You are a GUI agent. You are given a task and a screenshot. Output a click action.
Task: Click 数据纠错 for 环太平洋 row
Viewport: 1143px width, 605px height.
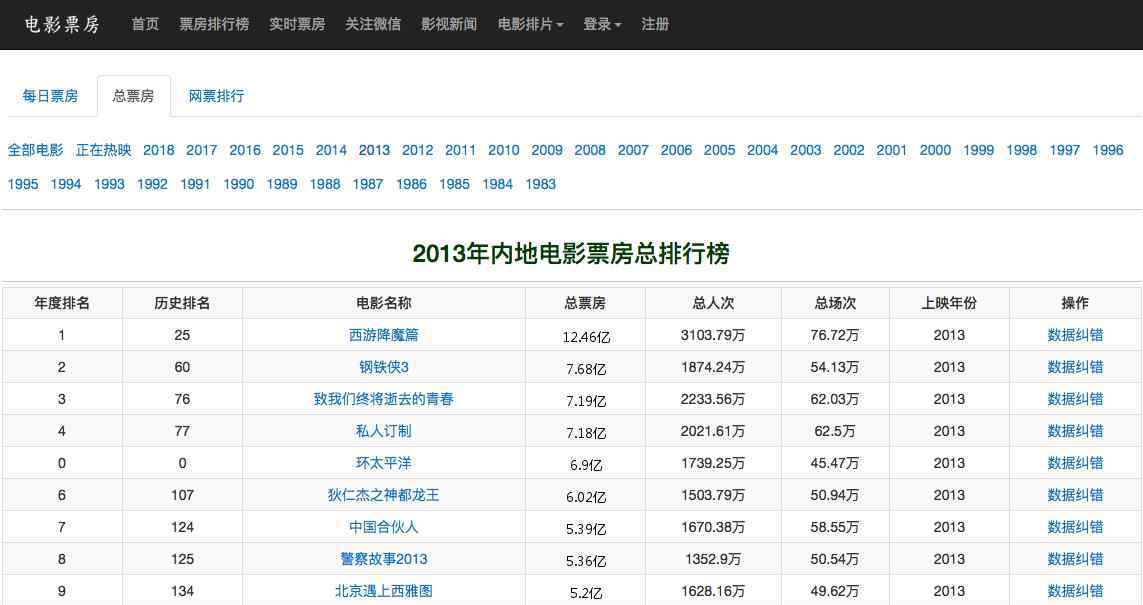pyautogui.click(x=1075, y=464)
